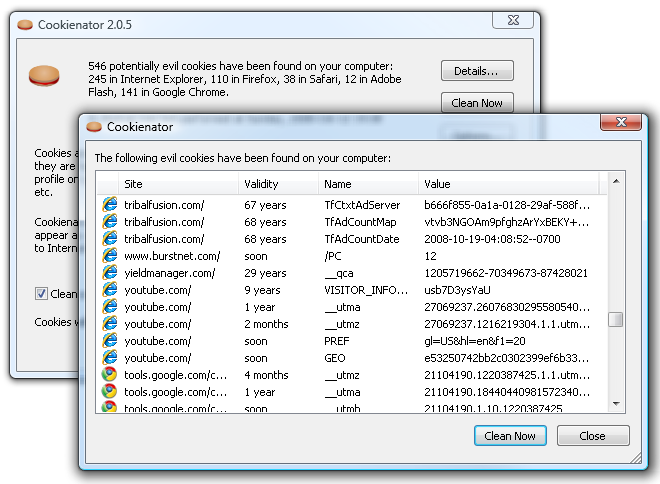Click the /PC cookie name cell
The height and width of the screenshot is (484, 660).
(x=333, y=256)
